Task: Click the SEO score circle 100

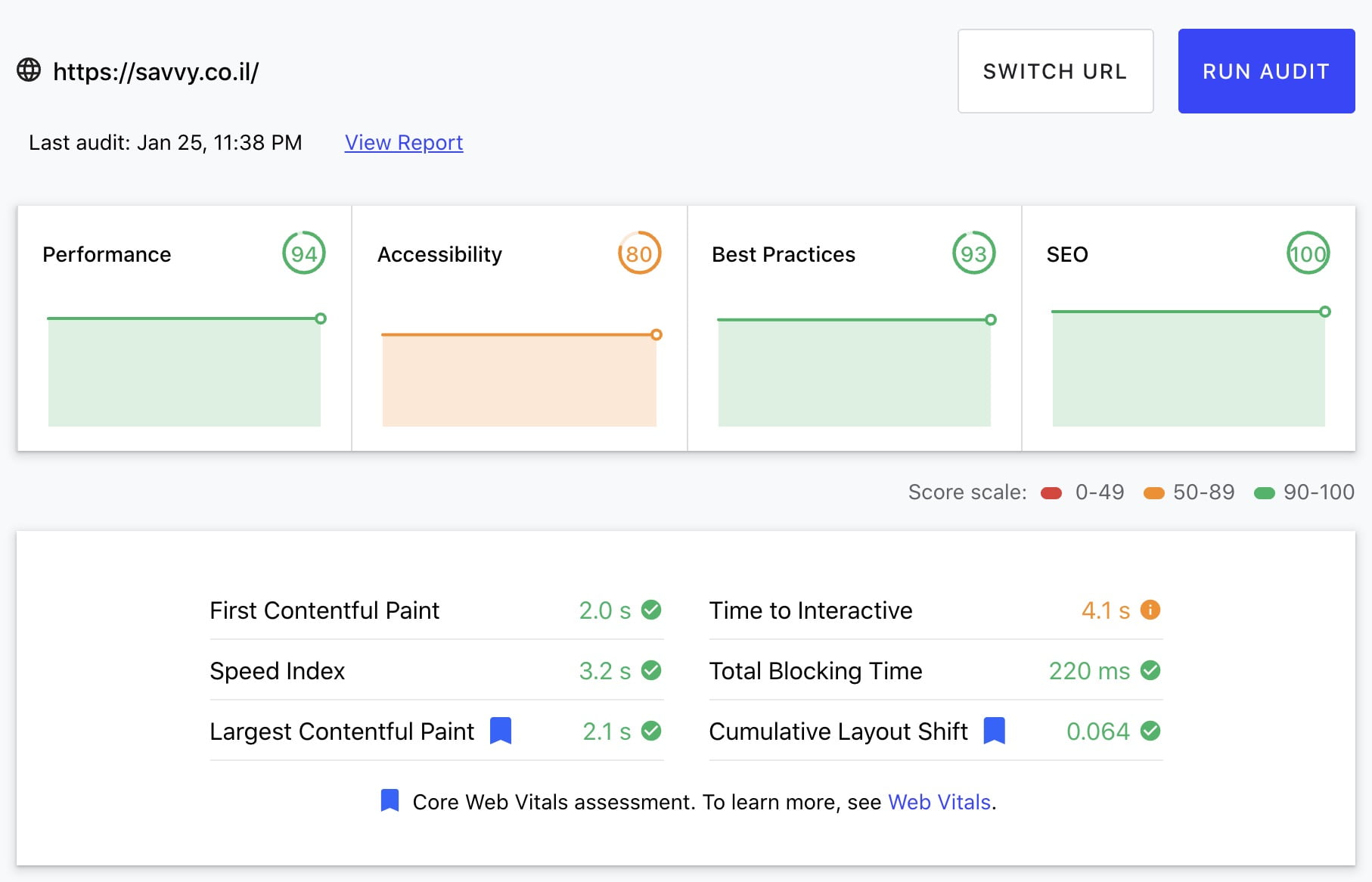Action: [x=1308, y=253]
